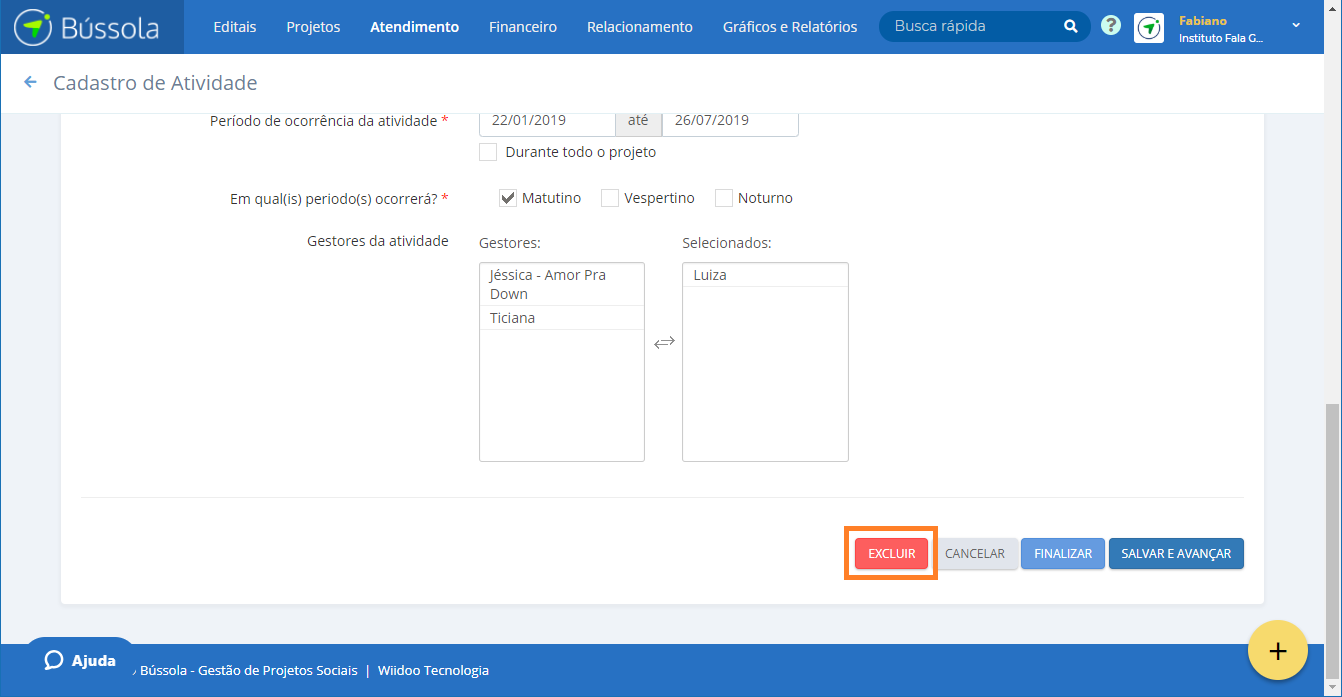Viewport: 1342px width, 697px height.
Task: Go back using the left arrow
Action: coord(30,83)
